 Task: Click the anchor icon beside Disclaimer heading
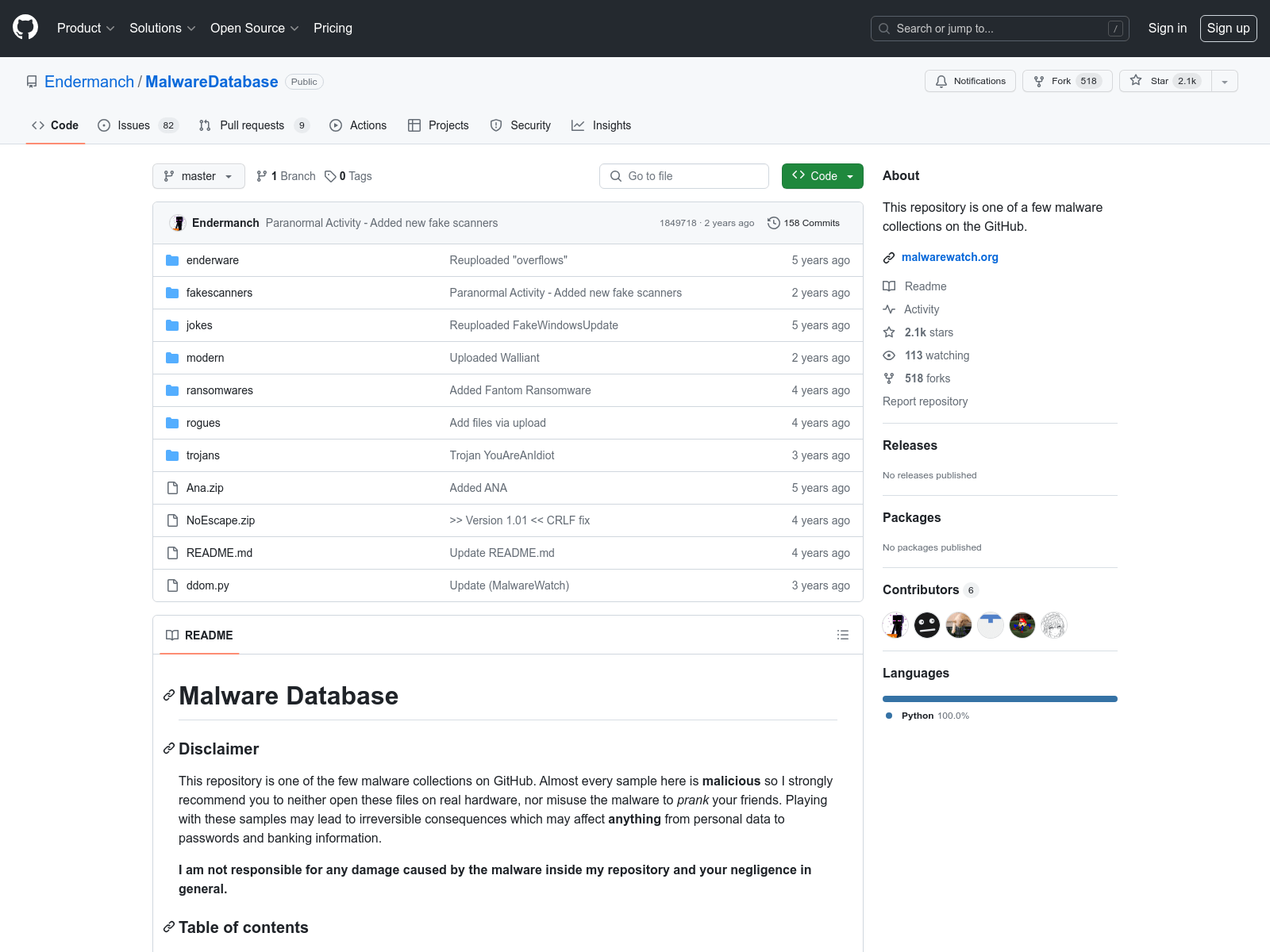point(169,749)
